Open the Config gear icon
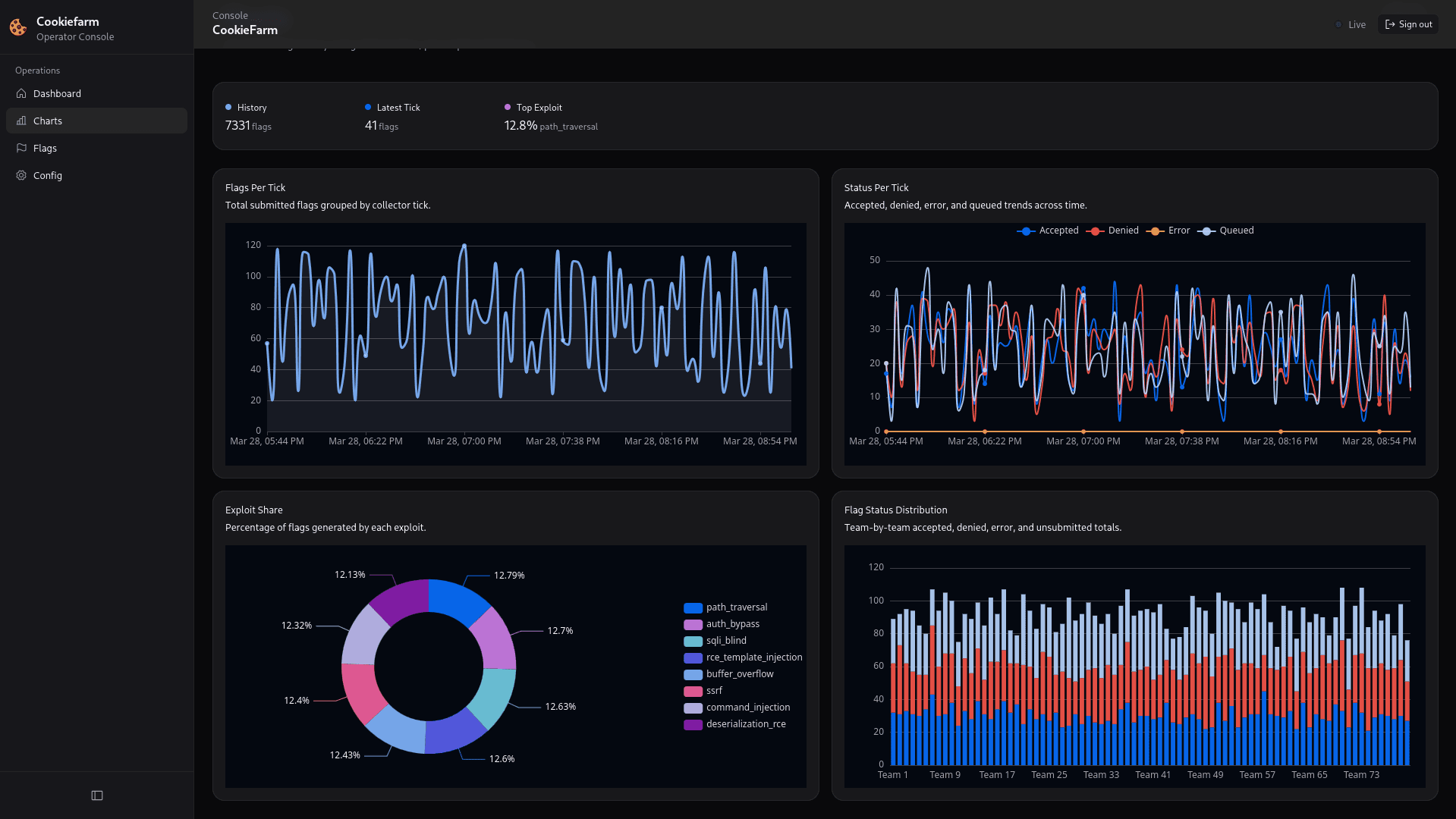 21,175
